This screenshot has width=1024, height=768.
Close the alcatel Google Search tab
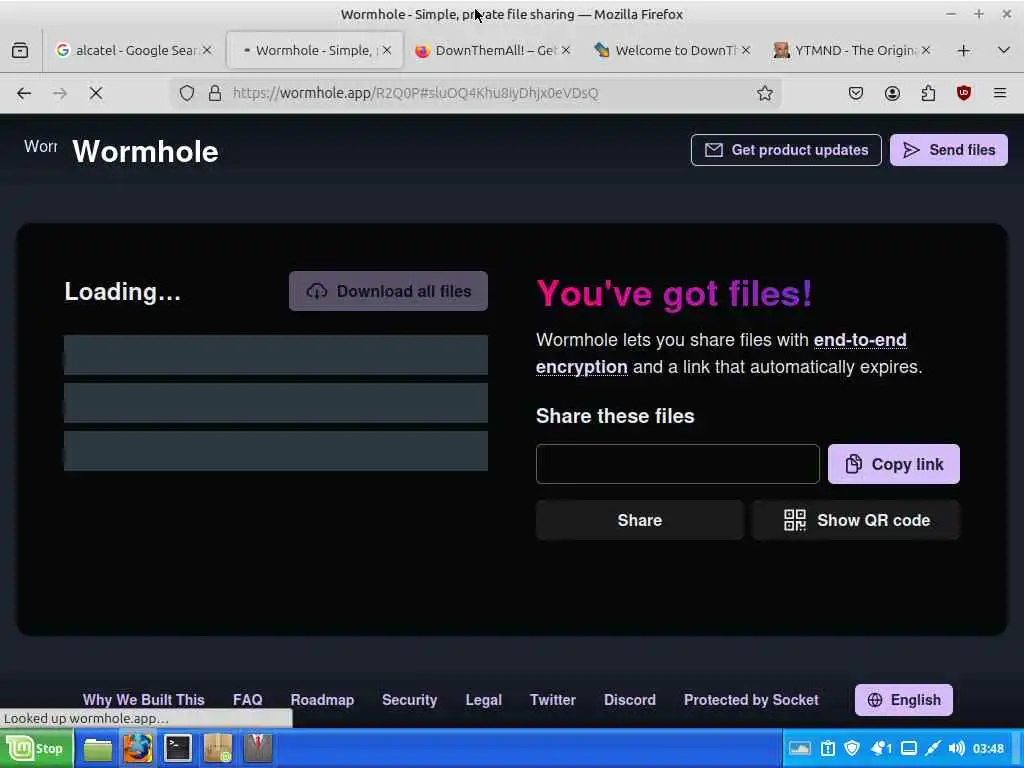click(x=207, y=50)
